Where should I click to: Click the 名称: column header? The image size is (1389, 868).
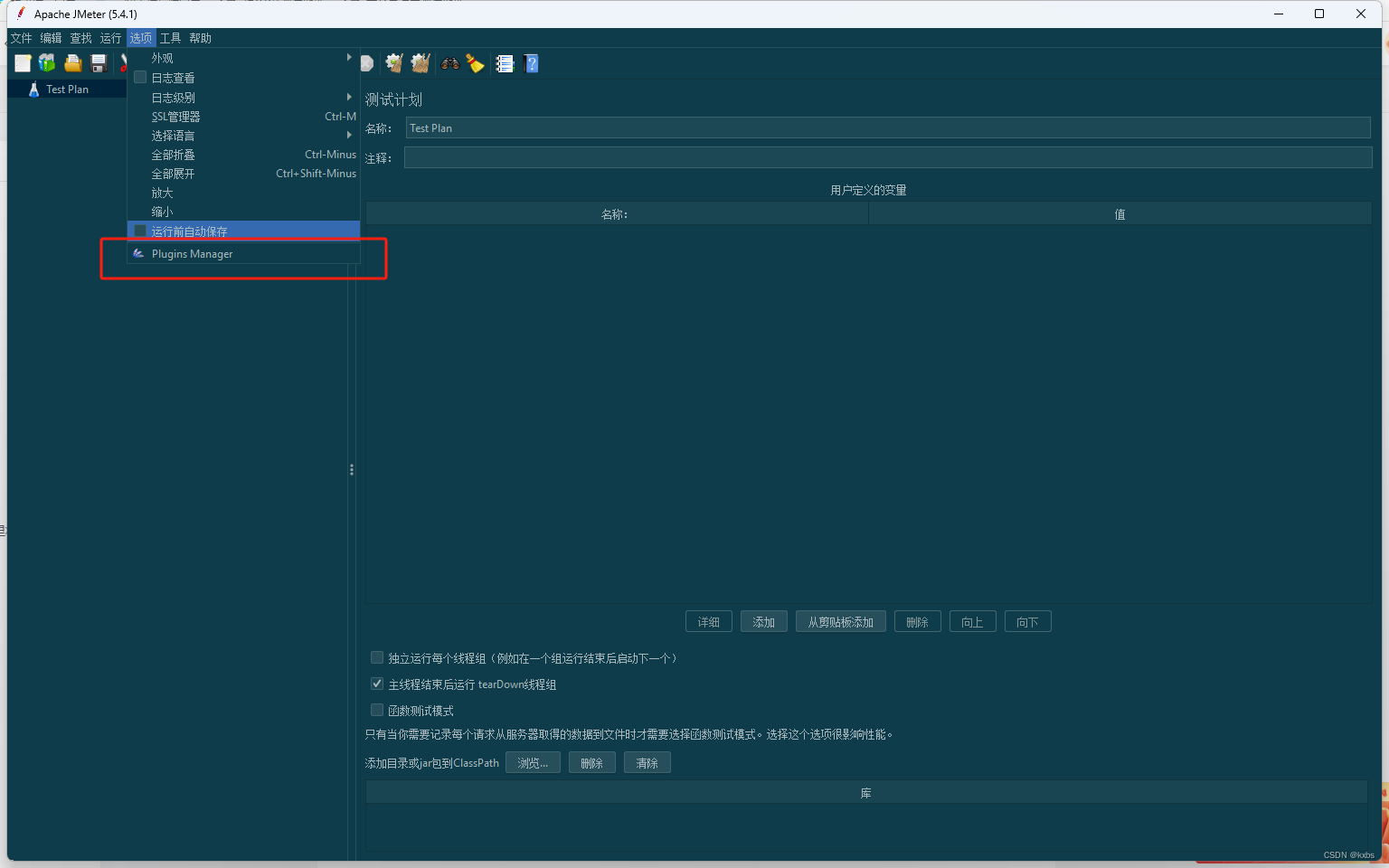coord(617,214)
